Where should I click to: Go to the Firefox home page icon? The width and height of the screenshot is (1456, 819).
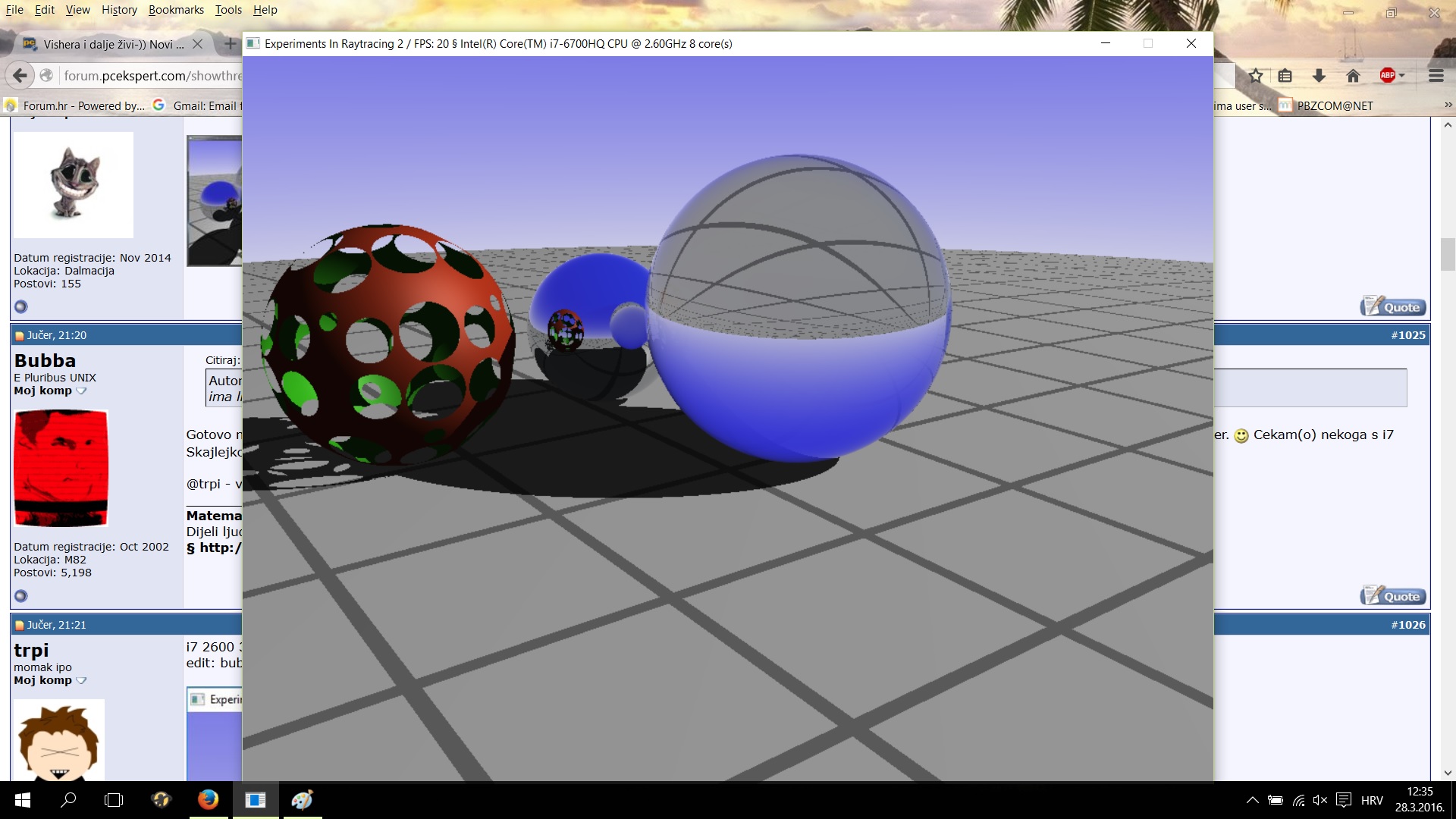(x=1353, y=76)
